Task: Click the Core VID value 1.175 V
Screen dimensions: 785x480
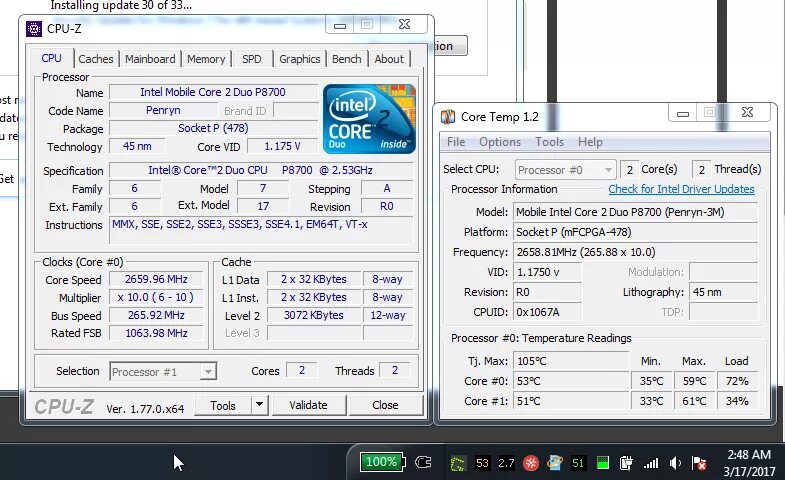Action: (282, 146)
